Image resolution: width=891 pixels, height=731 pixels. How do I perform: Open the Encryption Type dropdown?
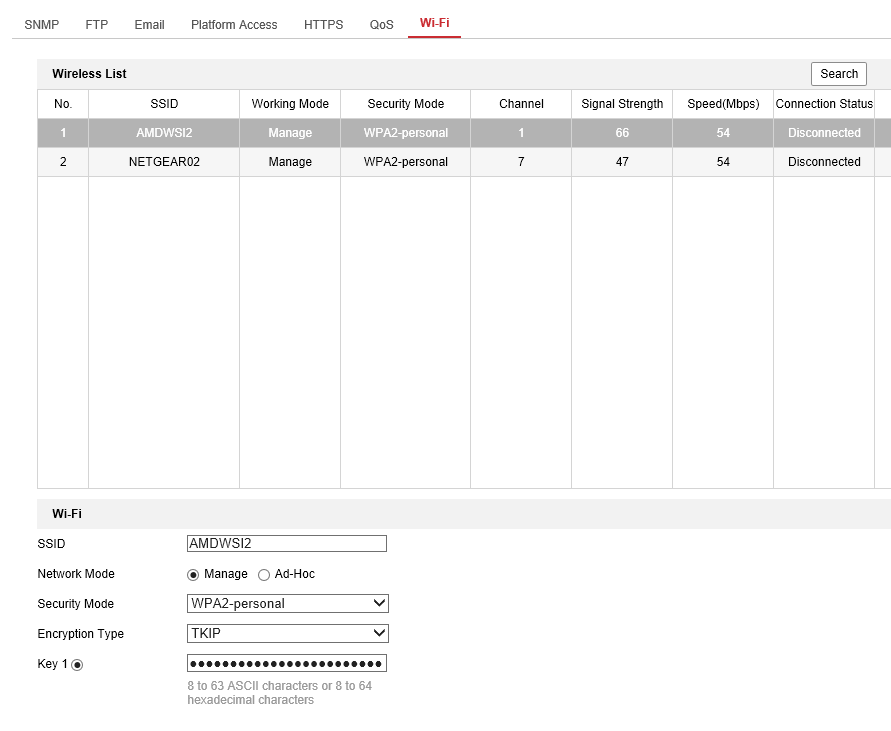tap(287, 634)
